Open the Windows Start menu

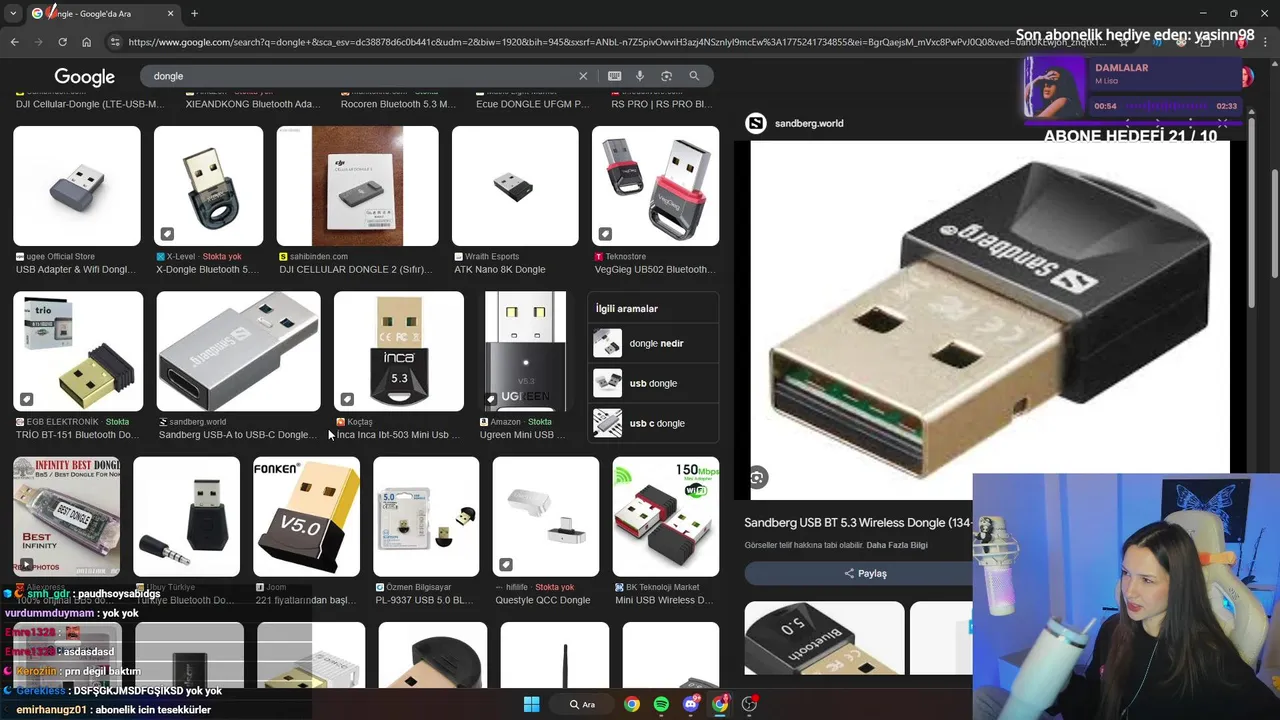[532, 704]
